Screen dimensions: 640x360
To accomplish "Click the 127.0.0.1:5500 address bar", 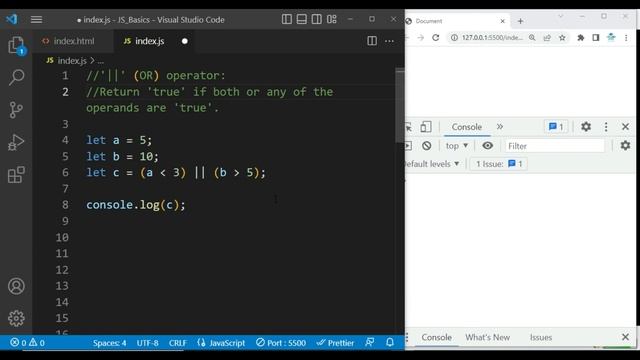I will tap(492, 38).
